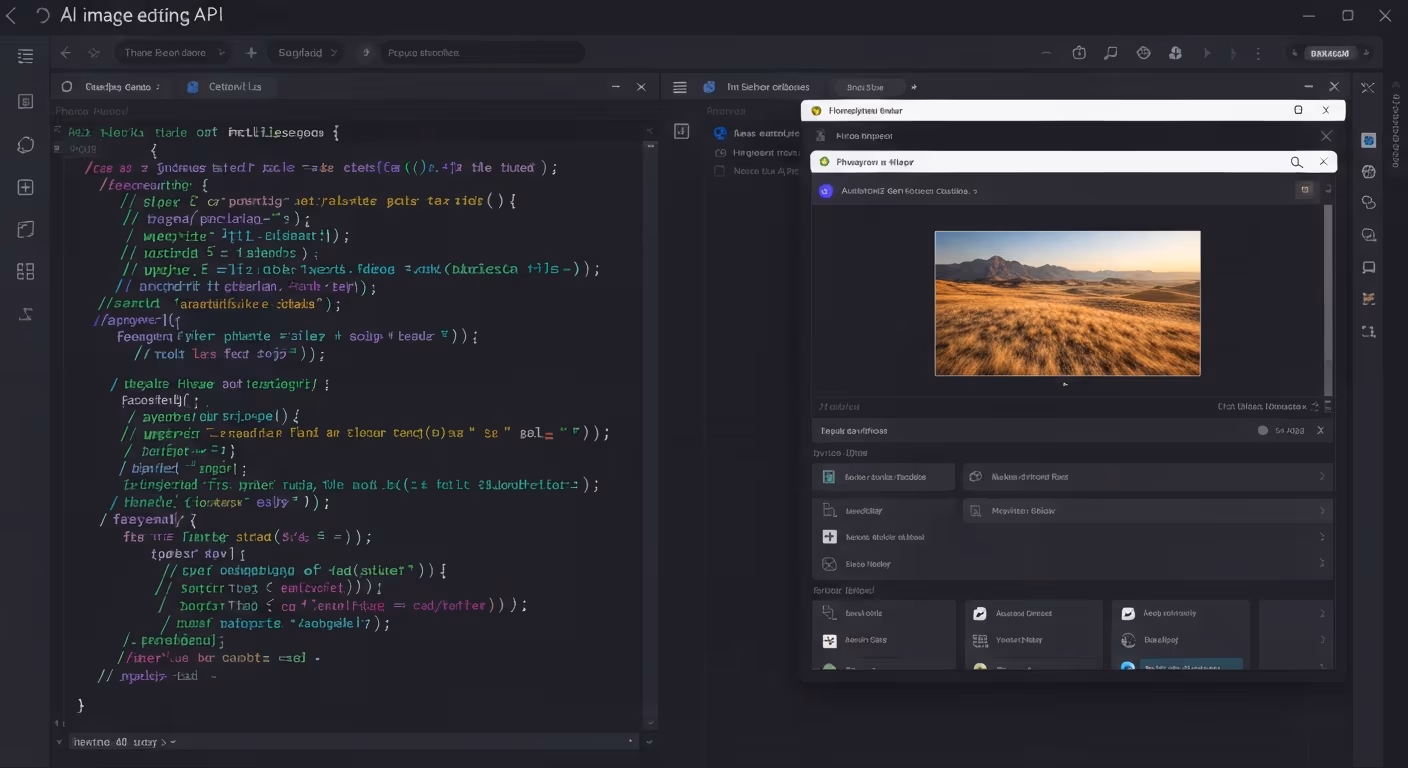Click the "BRAKEGM" button in the top-right toolbar
Screen dimensions: 1408x768
point(1330,53)
